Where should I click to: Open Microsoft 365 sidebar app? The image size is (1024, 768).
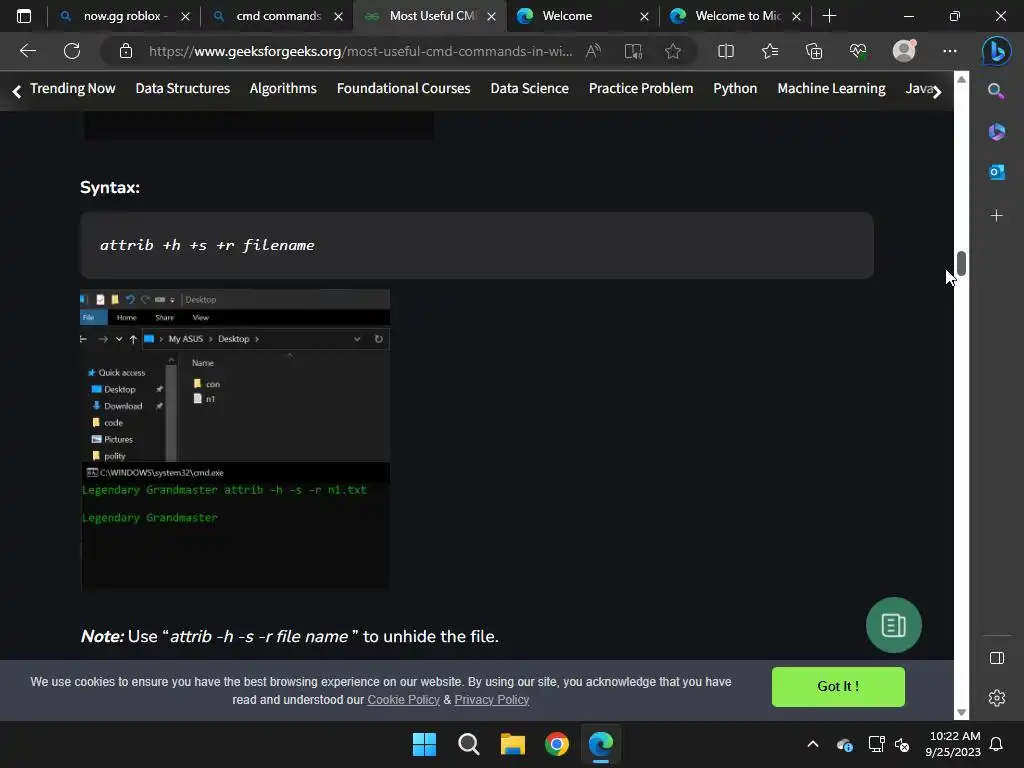pos(997,131)
